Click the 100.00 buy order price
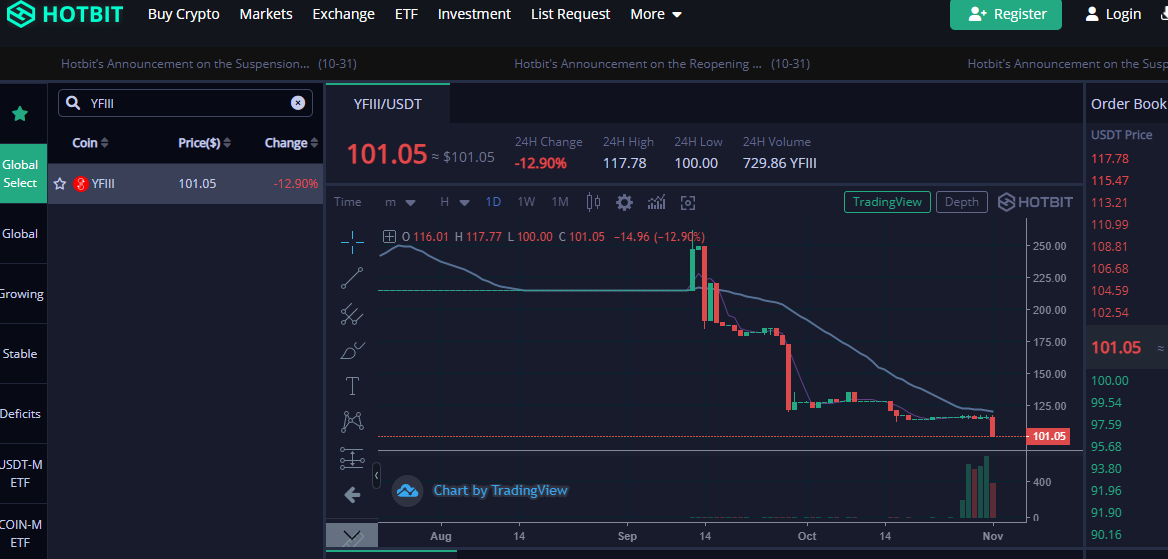Screen dimensions: 1168x559 pyautogui.click(x=1110, y=381)
